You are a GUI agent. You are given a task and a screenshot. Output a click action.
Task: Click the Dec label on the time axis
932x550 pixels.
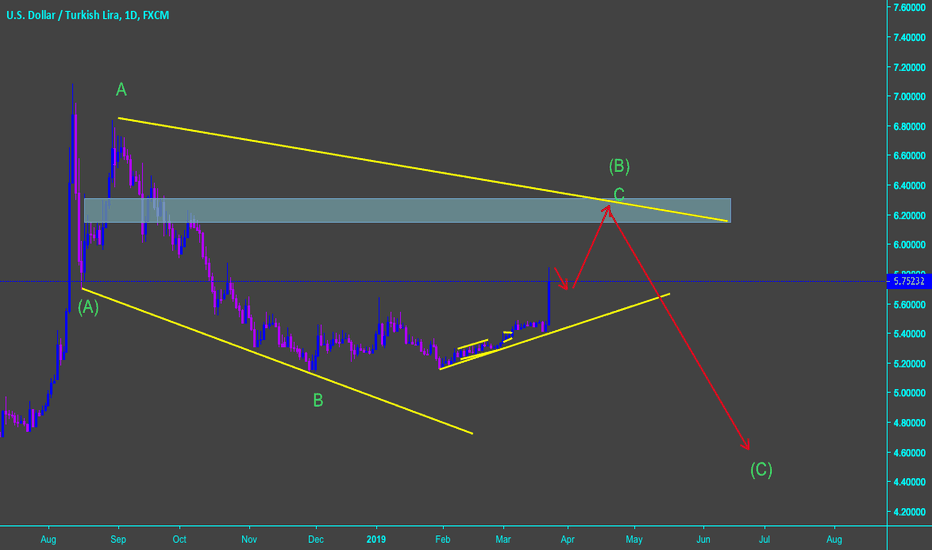tap(316, 539)
